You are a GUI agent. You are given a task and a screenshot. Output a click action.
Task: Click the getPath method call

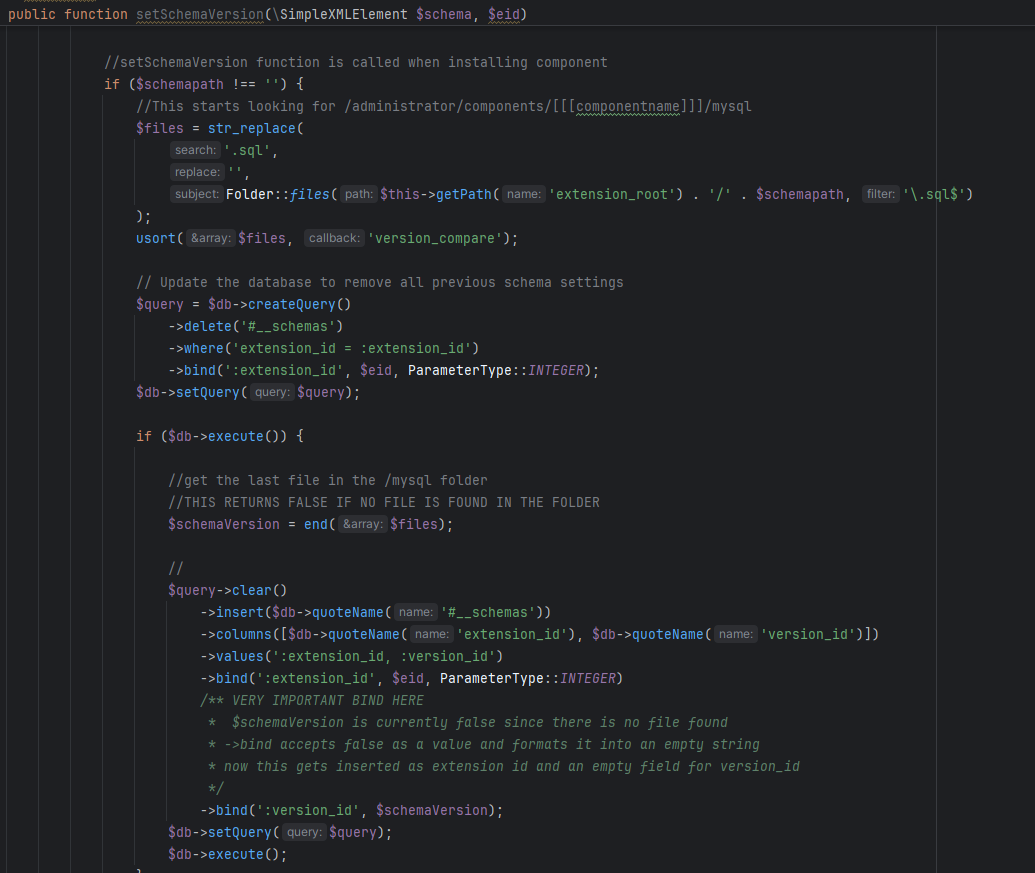pos(463,195)
